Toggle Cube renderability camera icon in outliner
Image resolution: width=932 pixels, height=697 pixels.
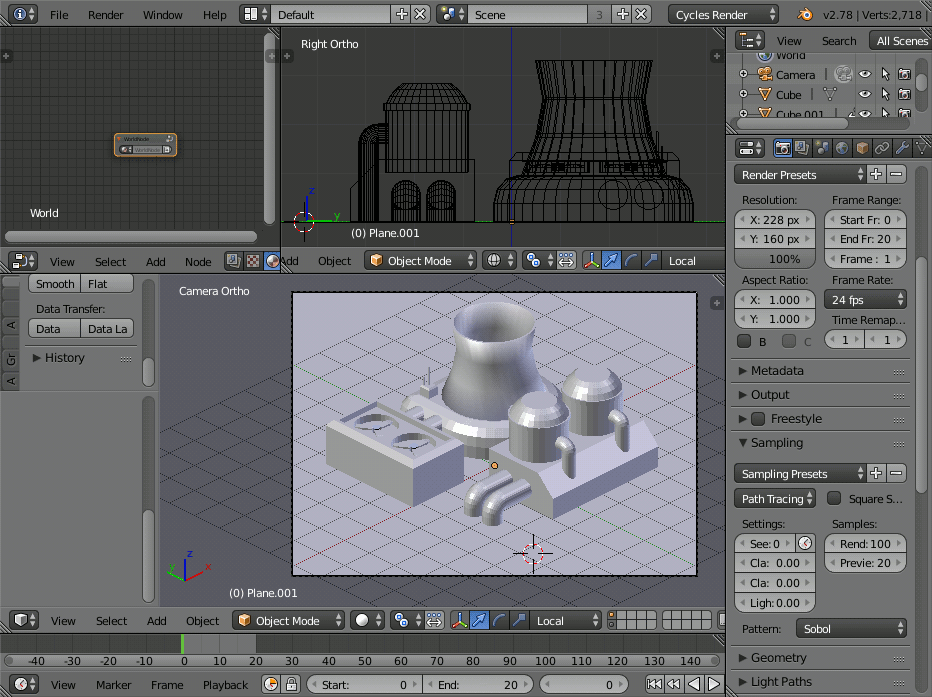[x=904, y=95]
